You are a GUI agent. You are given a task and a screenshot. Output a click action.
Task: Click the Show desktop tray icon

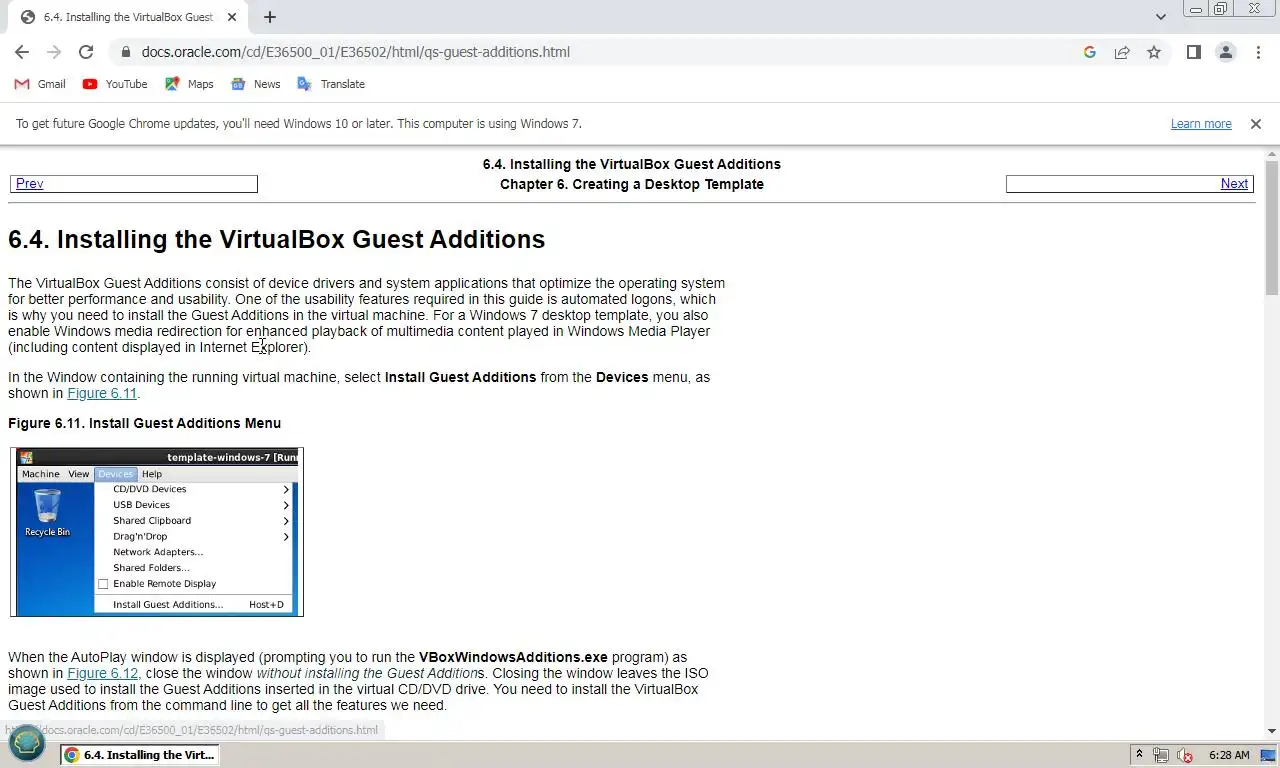[1268, 755]
